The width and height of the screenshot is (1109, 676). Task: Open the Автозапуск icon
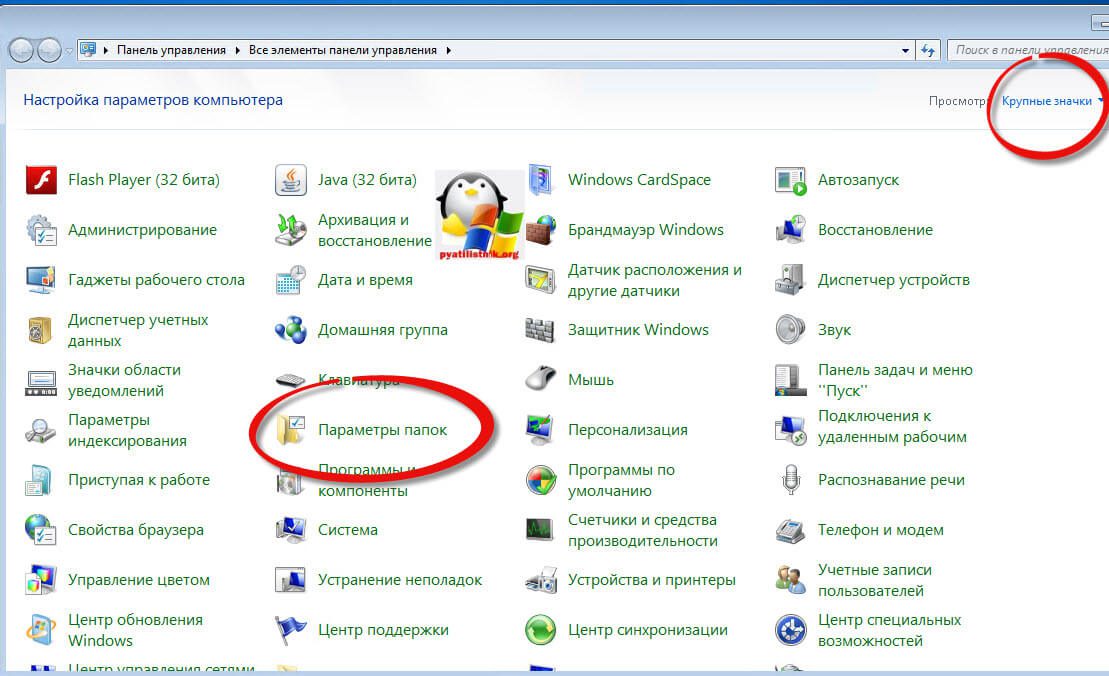[791, 180]
